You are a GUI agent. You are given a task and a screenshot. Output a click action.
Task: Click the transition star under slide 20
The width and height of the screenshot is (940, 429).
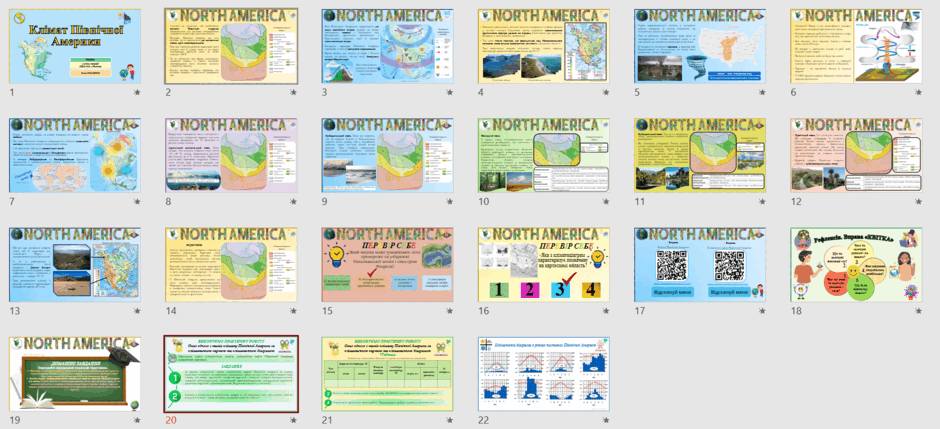tap(294, 421)
